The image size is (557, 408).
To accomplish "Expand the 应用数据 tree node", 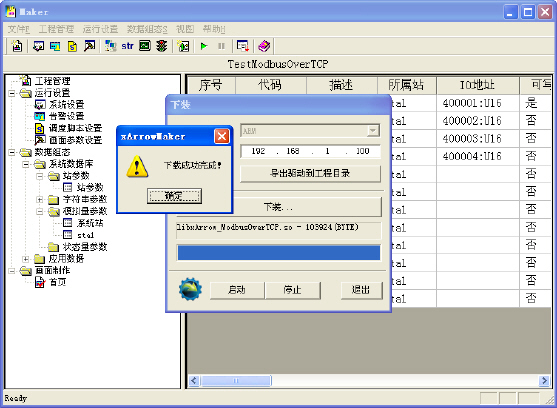I will (26, 259).
